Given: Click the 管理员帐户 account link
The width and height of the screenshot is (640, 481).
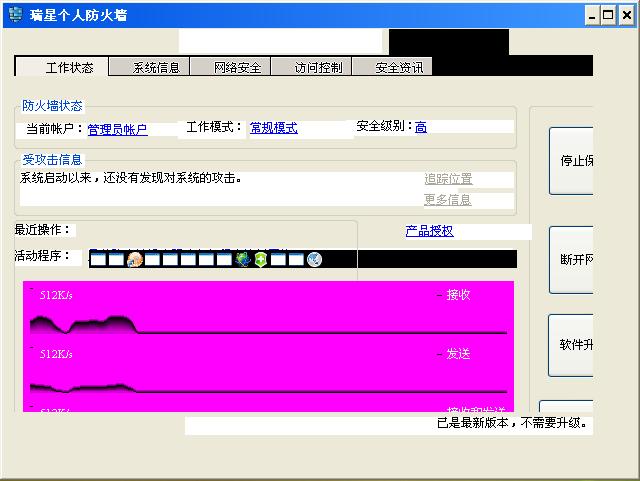Looking at the screenshot, I should click(x=118, y=129).
